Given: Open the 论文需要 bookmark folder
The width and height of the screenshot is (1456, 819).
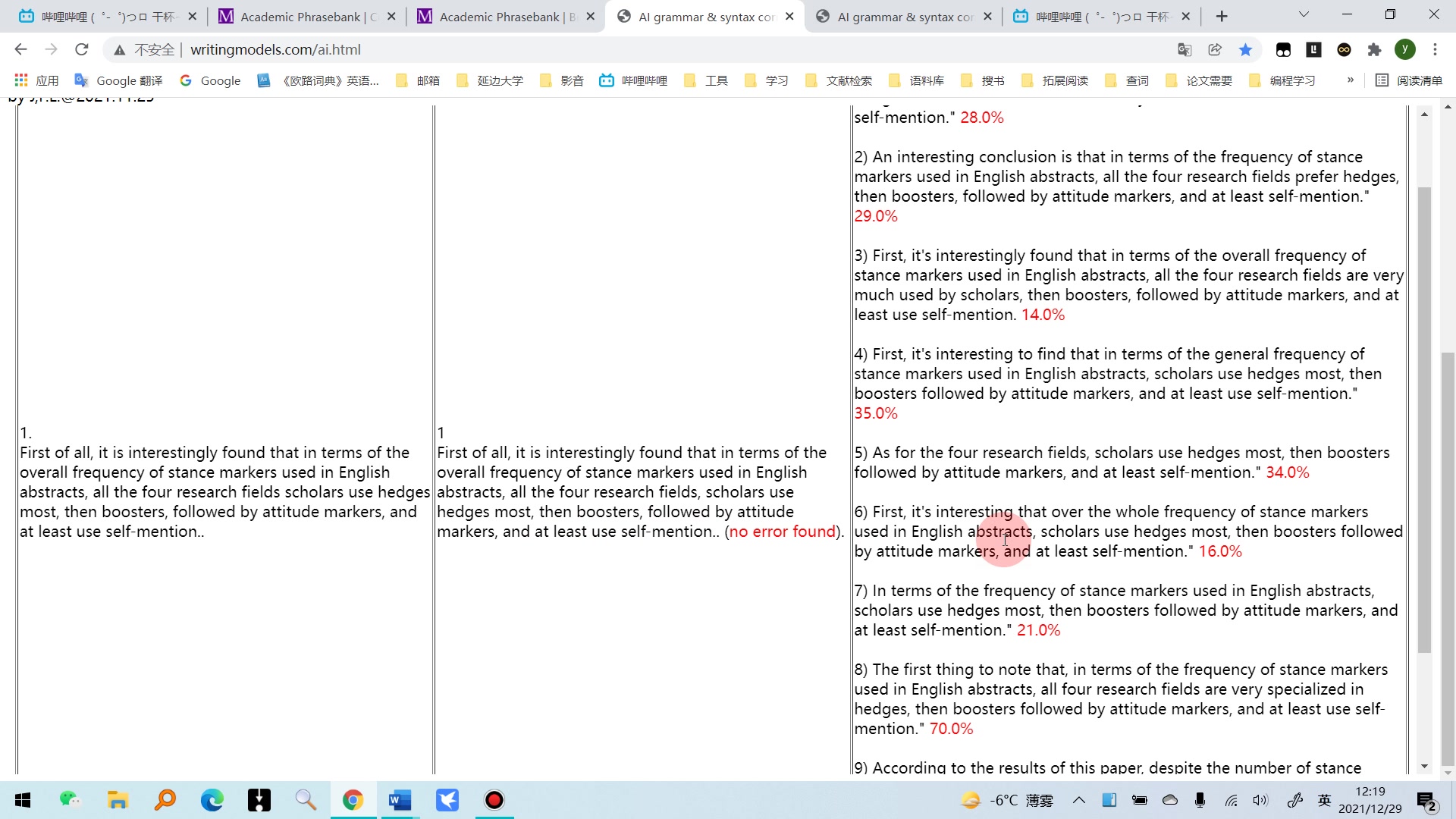Looking at the screenshot, I should click(1199, 80).
